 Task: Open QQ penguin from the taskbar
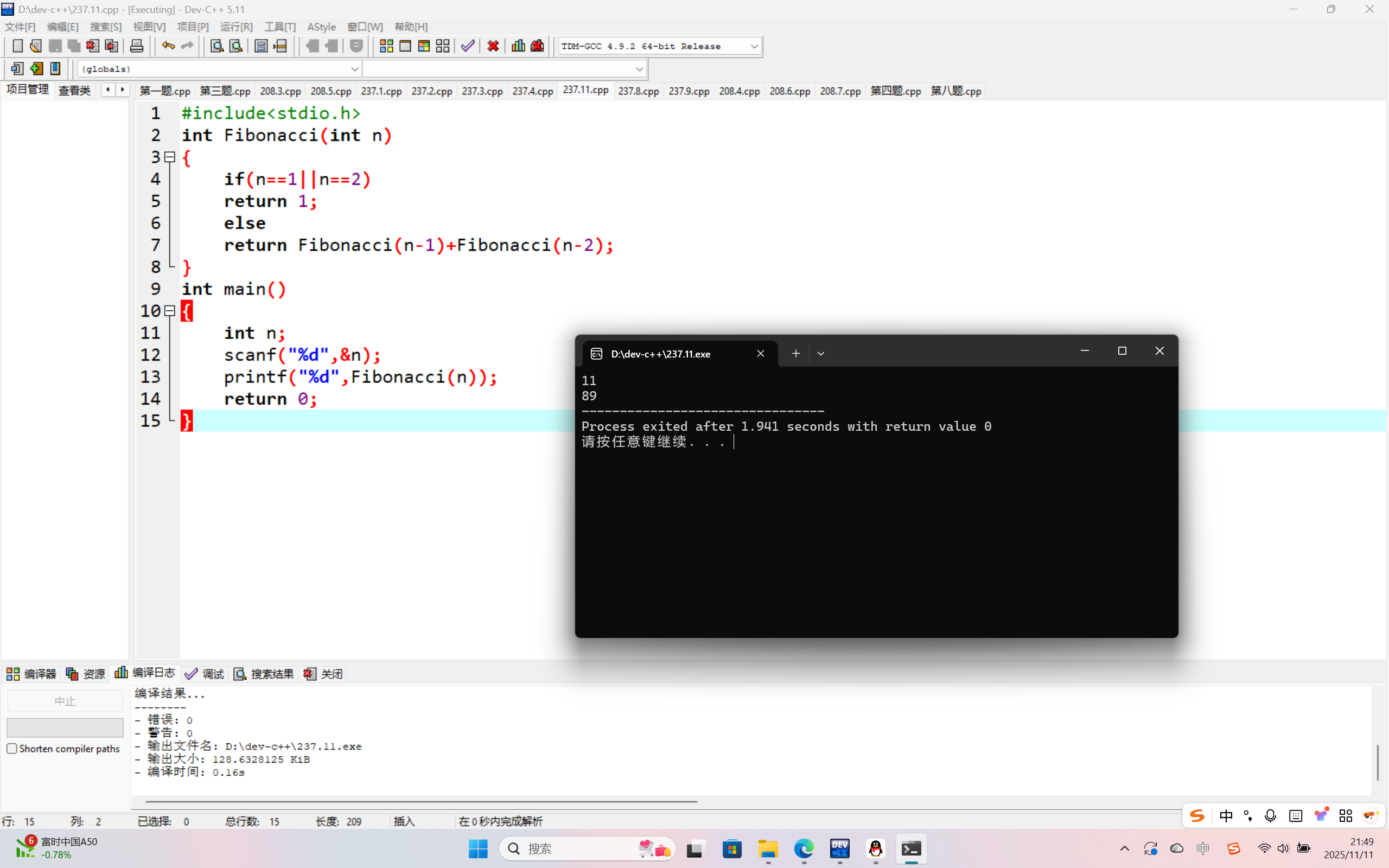click(875, 848)
